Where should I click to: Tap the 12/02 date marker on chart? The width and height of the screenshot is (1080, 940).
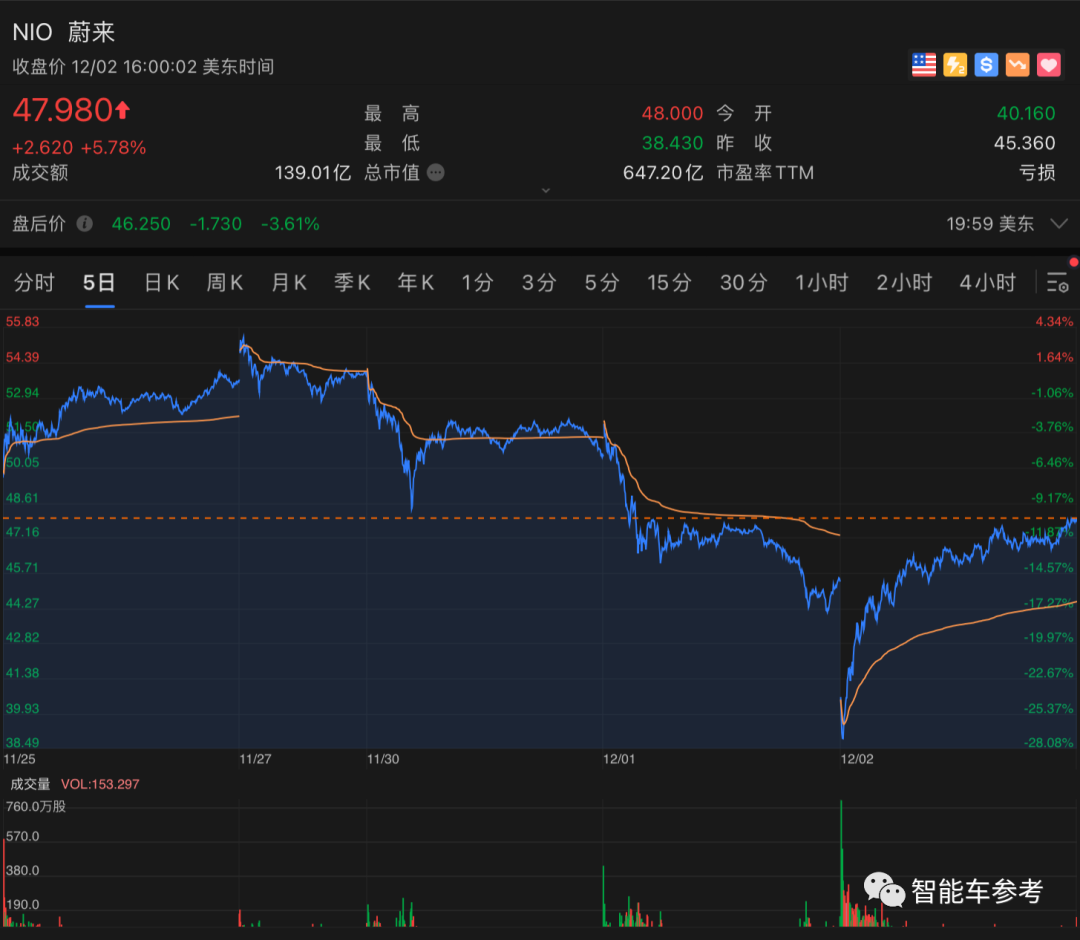tap(857, 759)
